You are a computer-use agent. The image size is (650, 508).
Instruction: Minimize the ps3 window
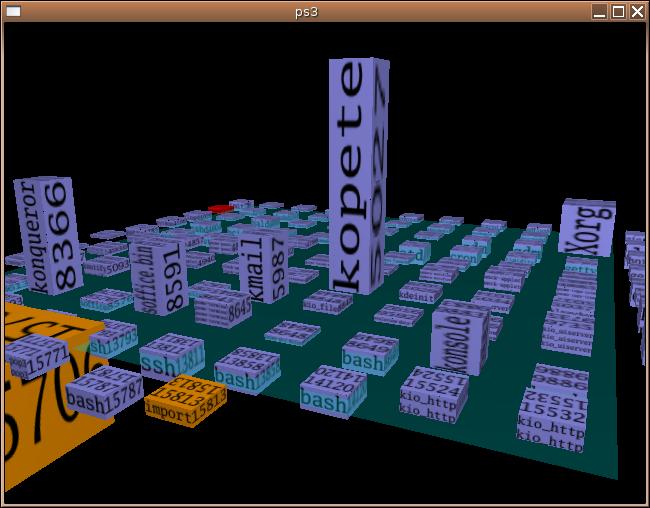pyautogui.click(x=599, y=11)
